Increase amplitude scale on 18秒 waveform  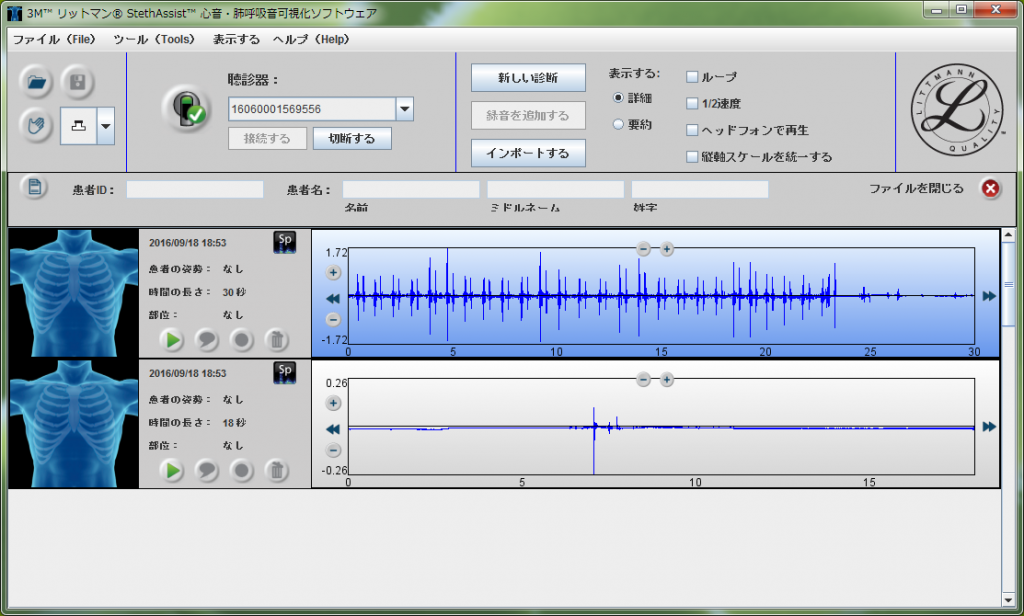click(333, 403)
